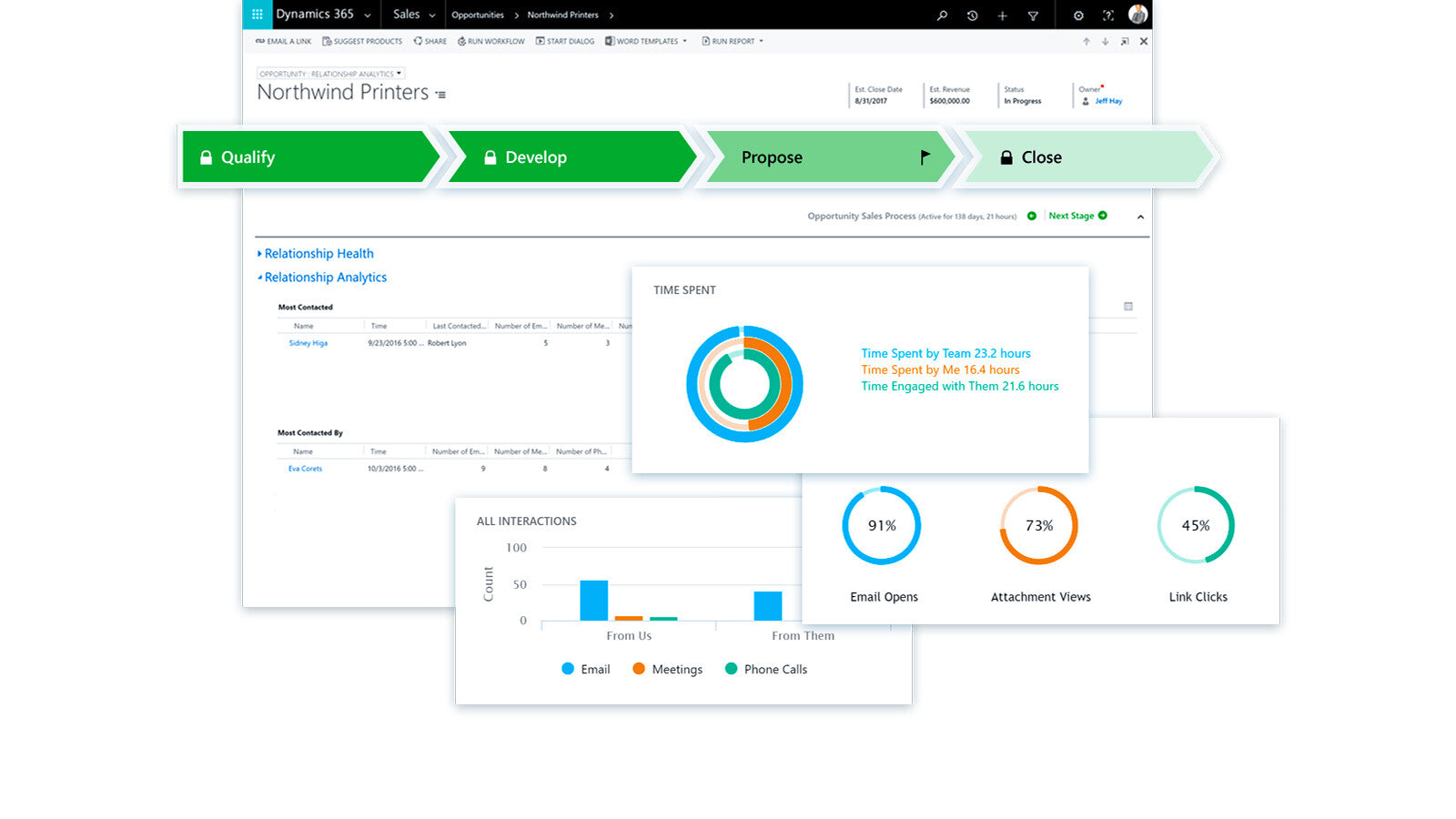Open advanced find funnel icon
The image size is (1456, 819).
(1033, 15)
